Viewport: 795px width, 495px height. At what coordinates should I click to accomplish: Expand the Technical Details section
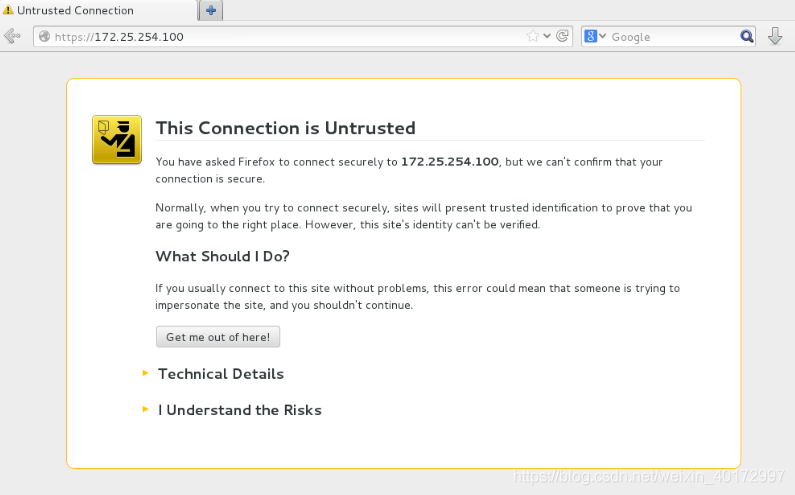coord(221,374)
